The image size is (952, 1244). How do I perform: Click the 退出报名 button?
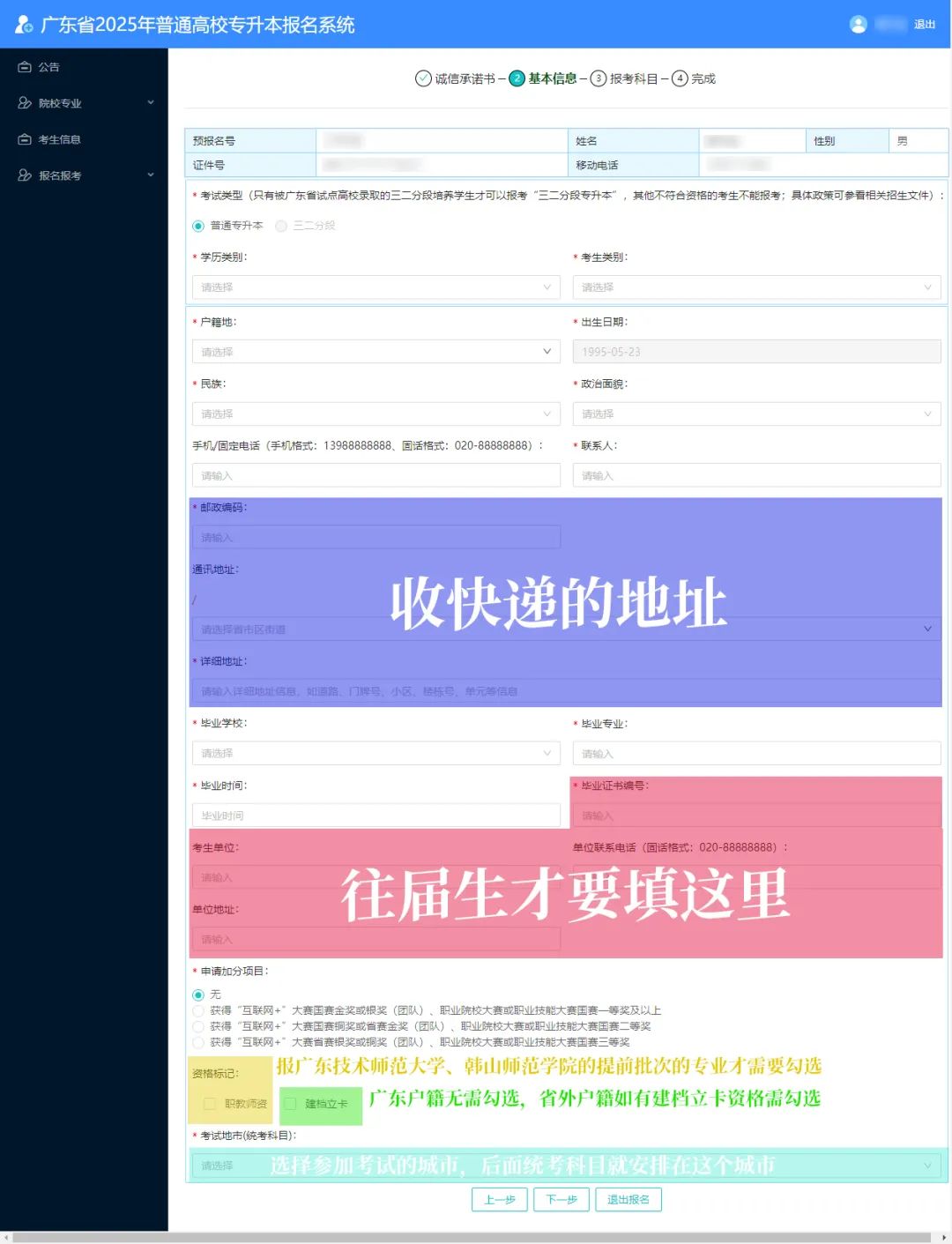coord(628,1200)
